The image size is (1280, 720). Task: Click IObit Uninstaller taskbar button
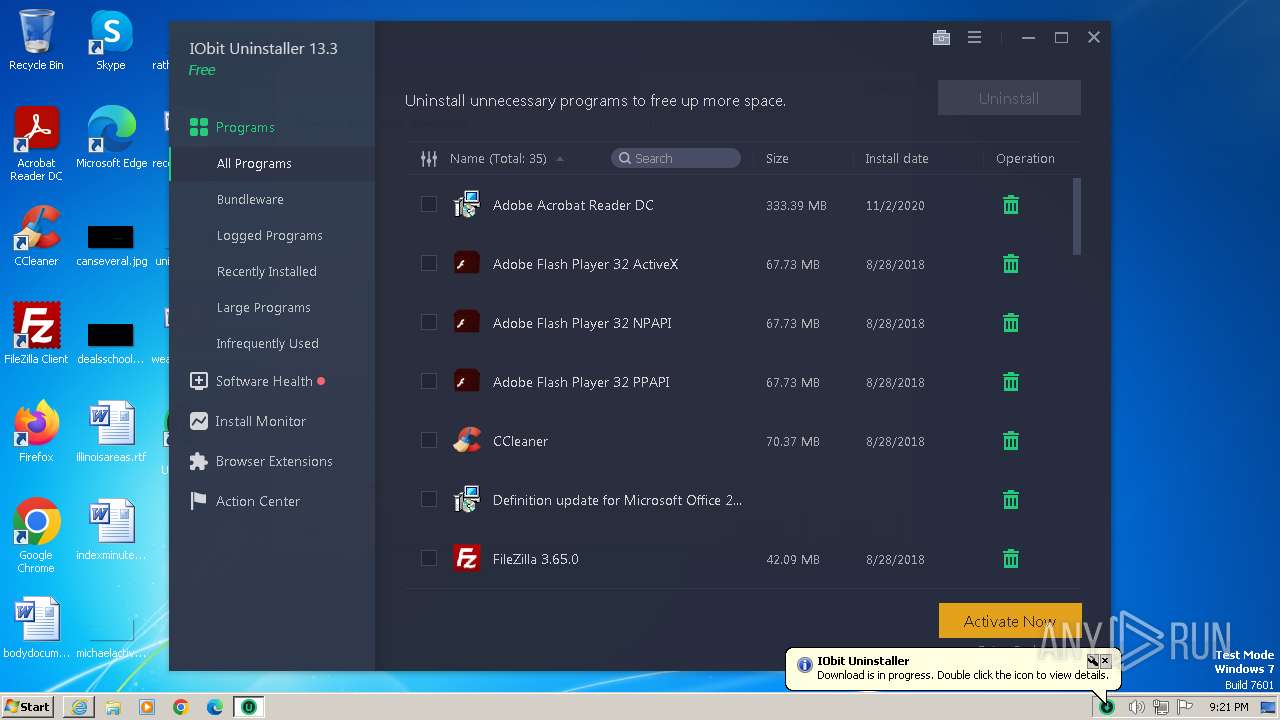(x=249, y=707)
